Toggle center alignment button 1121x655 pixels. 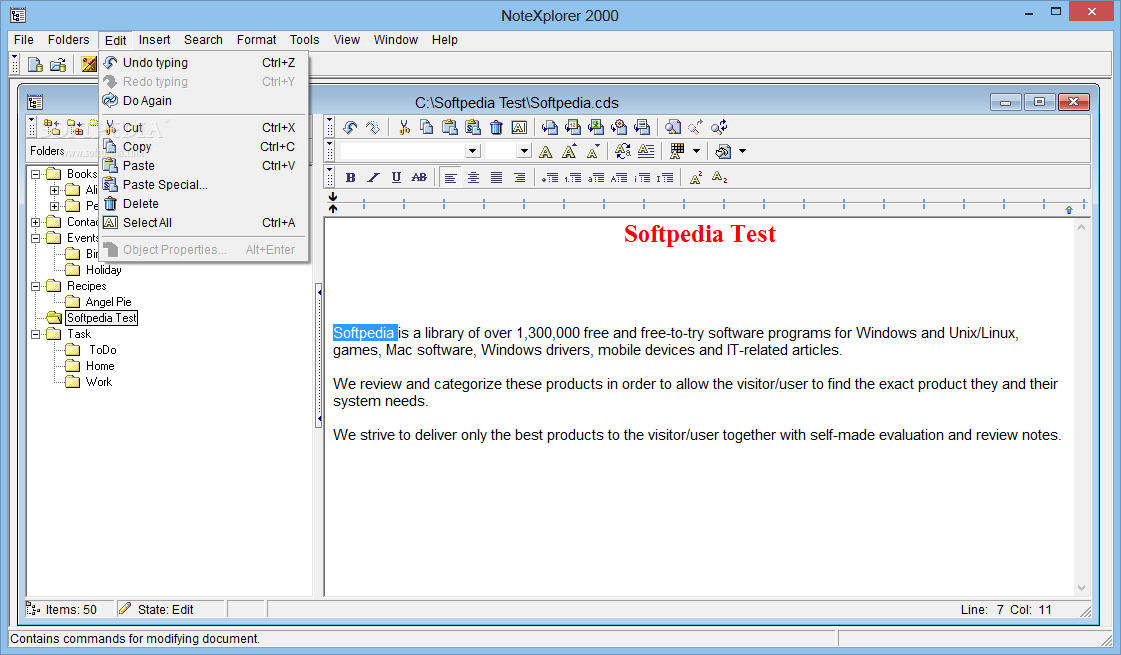click(x=473, y=177)
